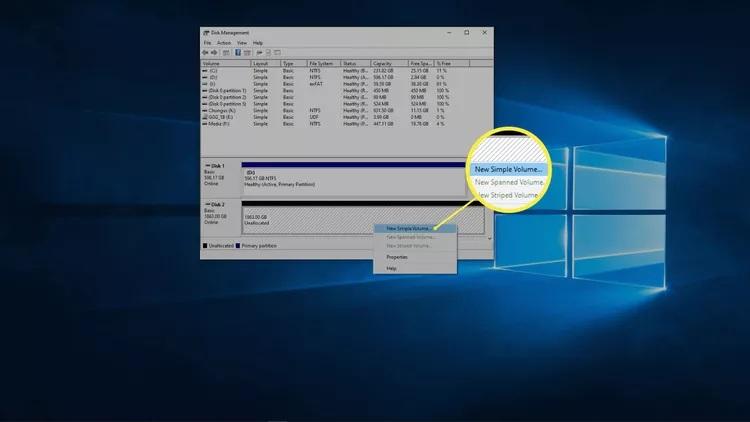Click the blue Help icon in the toolbar
The width and height of the screenshot is (750, 422).
pos(237,52)
